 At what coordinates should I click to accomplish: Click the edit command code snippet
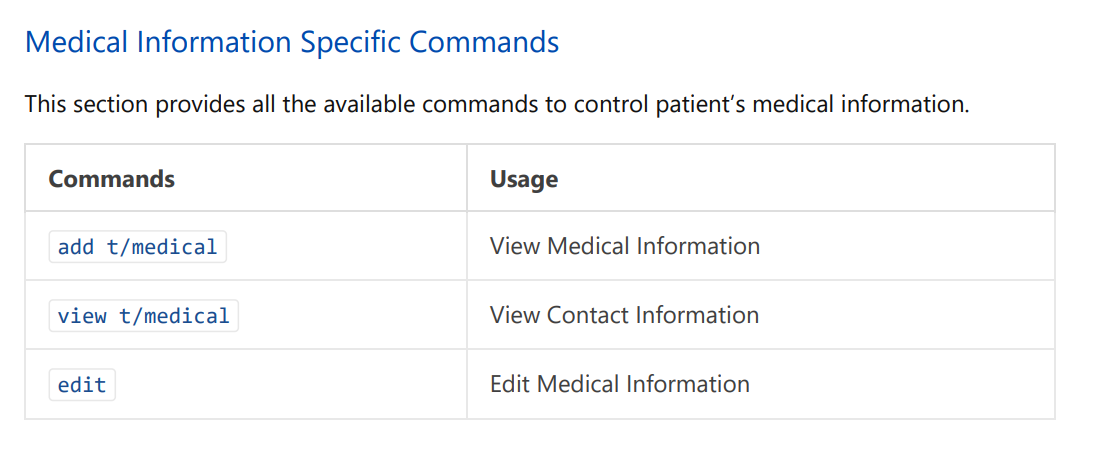[82, 385]
